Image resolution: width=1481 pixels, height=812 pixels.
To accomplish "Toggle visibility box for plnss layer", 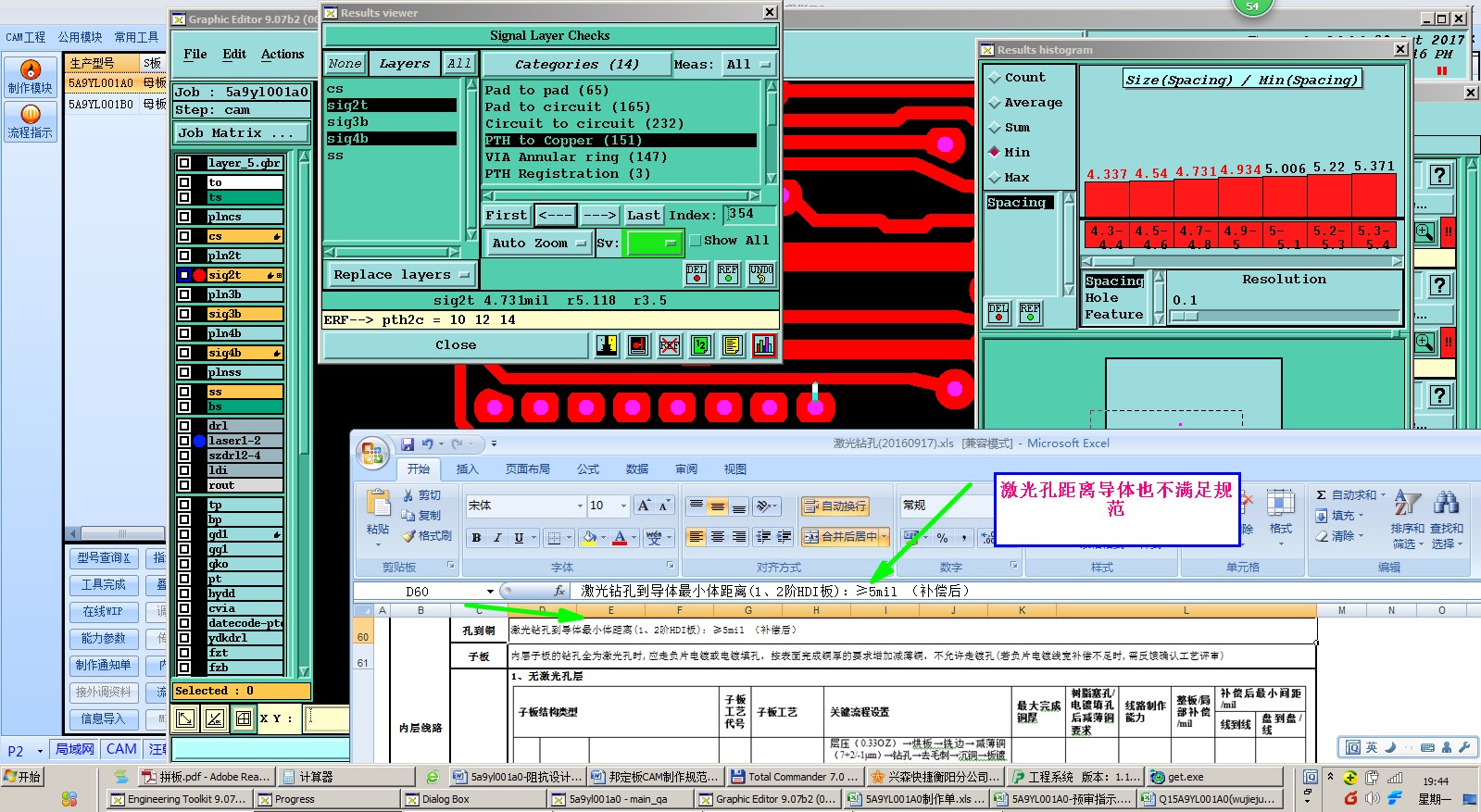I will point(184,372).
